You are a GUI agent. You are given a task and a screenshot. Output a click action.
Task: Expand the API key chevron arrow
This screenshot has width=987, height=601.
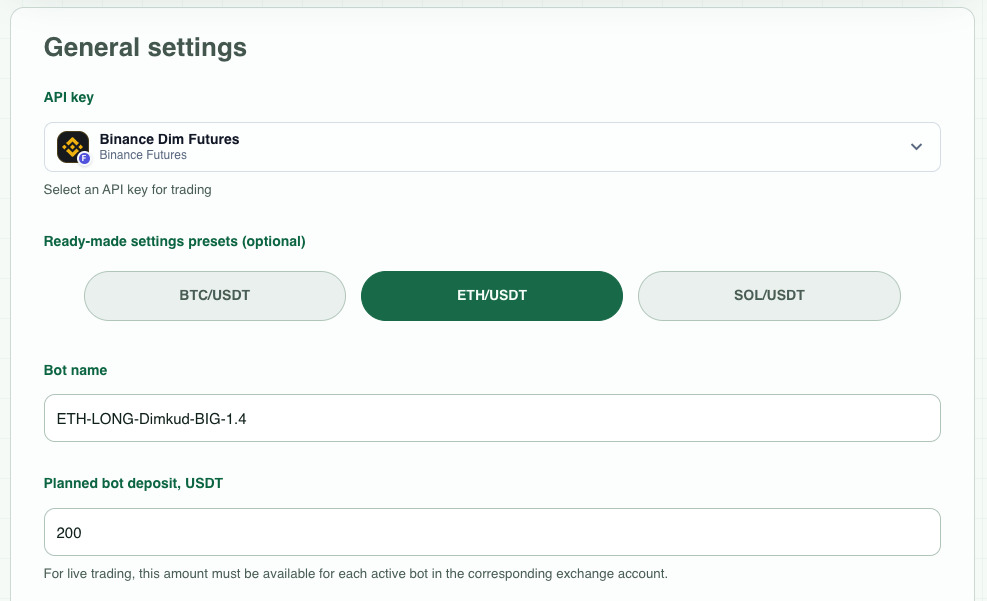click(916, 147)
